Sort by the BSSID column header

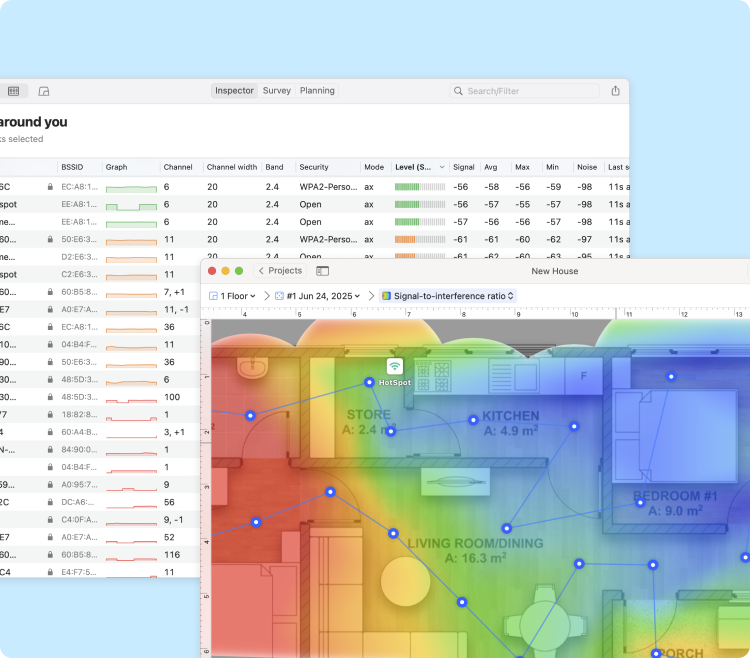[x=72, y=167]
